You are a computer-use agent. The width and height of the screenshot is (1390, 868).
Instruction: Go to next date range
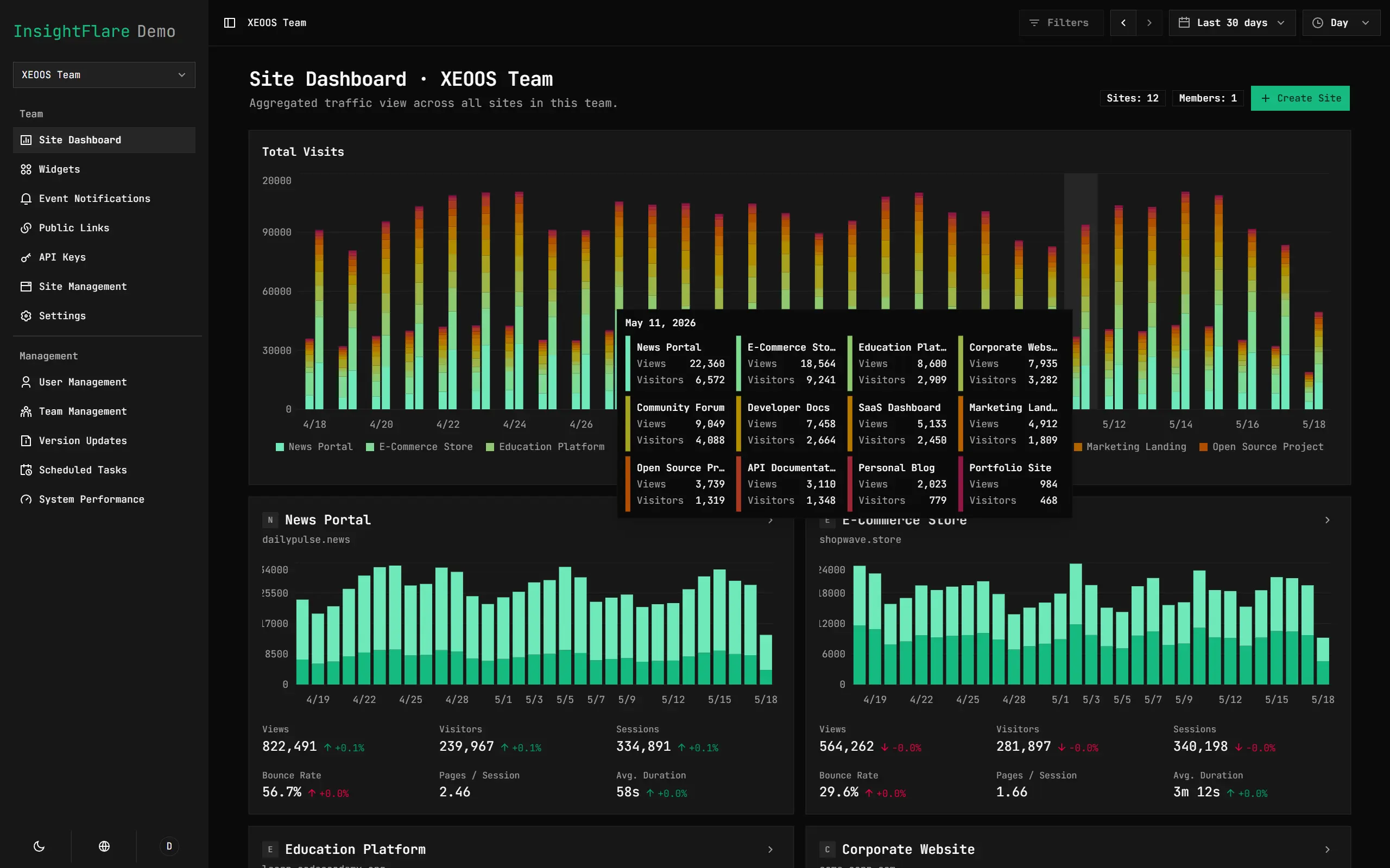tap(1149, 22)
